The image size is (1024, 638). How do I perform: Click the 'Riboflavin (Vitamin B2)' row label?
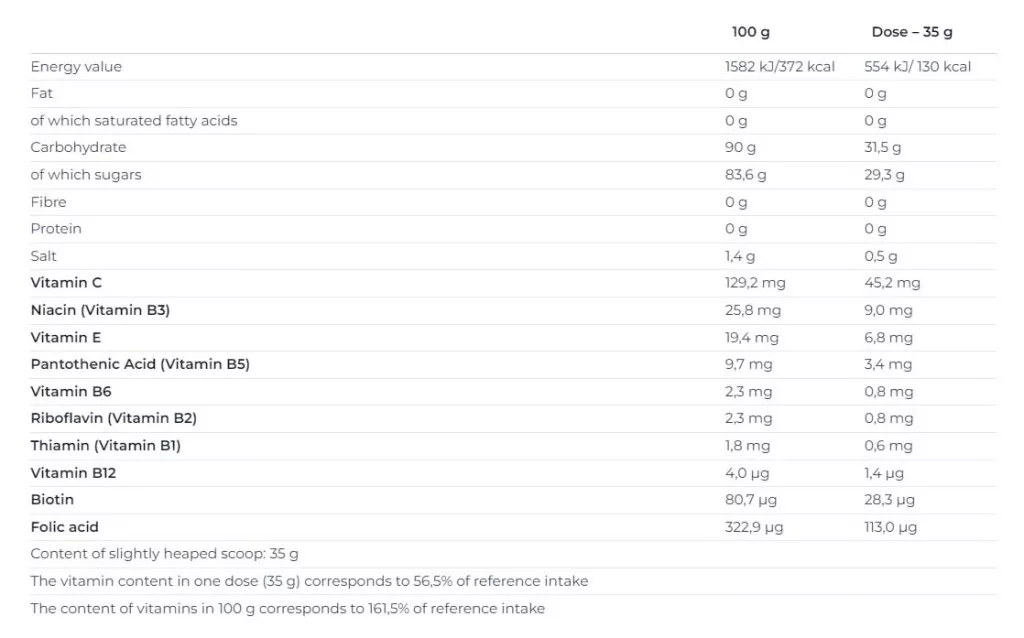(x=113, y=418)
